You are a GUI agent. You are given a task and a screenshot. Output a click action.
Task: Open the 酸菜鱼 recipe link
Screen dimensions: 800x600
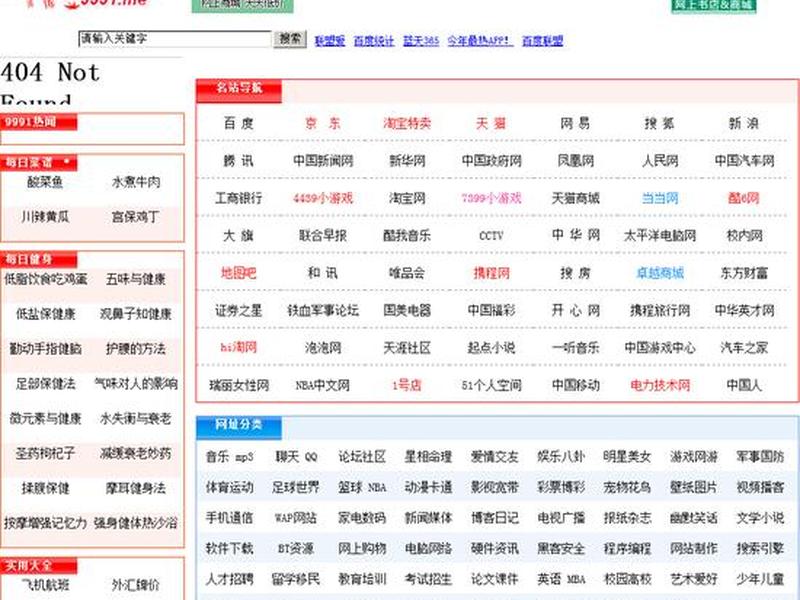point(45,182)
